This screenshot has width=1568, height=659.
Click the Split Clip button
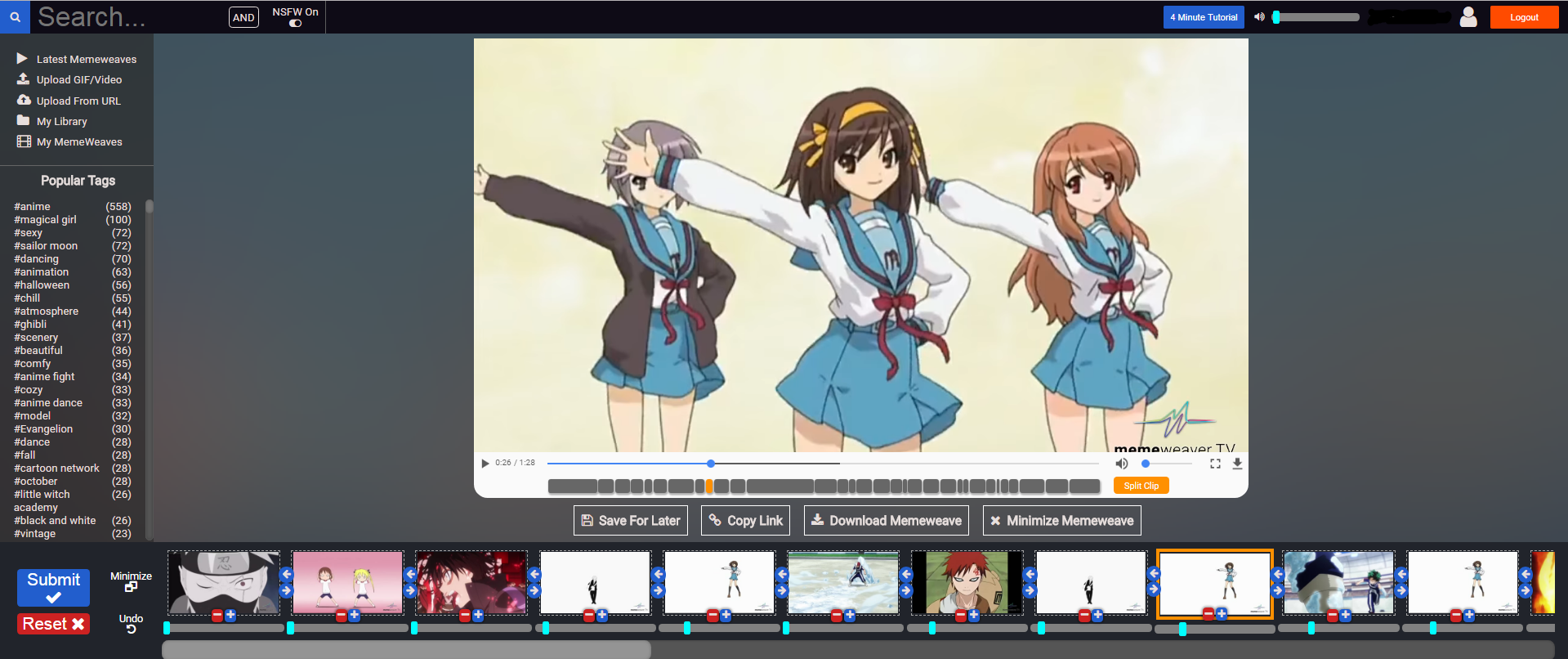[1141, 486]
